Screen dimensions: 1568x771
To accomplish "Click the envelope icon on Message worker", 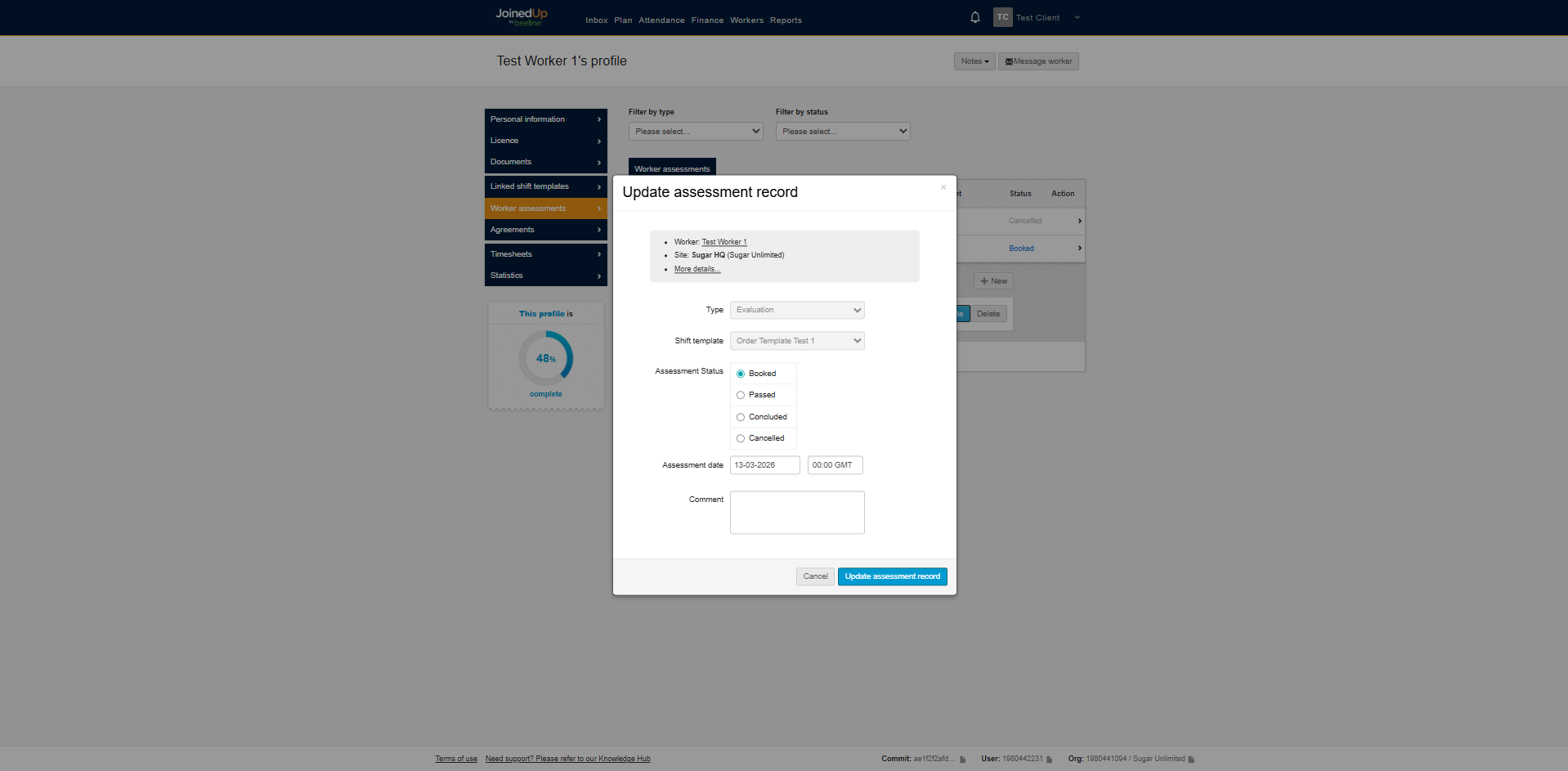I will (1009, 62).
